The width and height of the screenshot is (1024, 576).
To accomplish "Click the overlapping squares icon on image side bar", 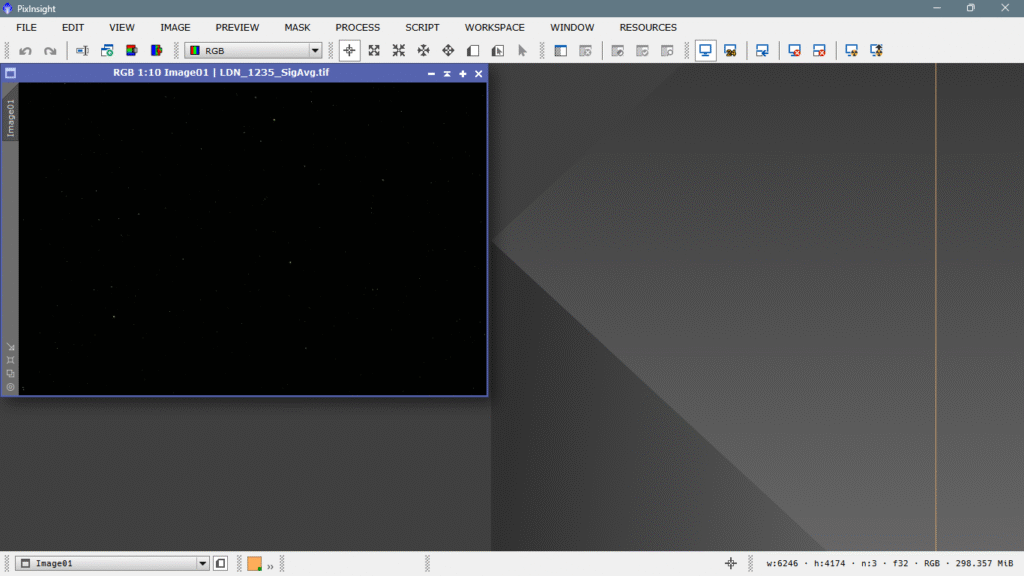I will (x=10, y=374).
